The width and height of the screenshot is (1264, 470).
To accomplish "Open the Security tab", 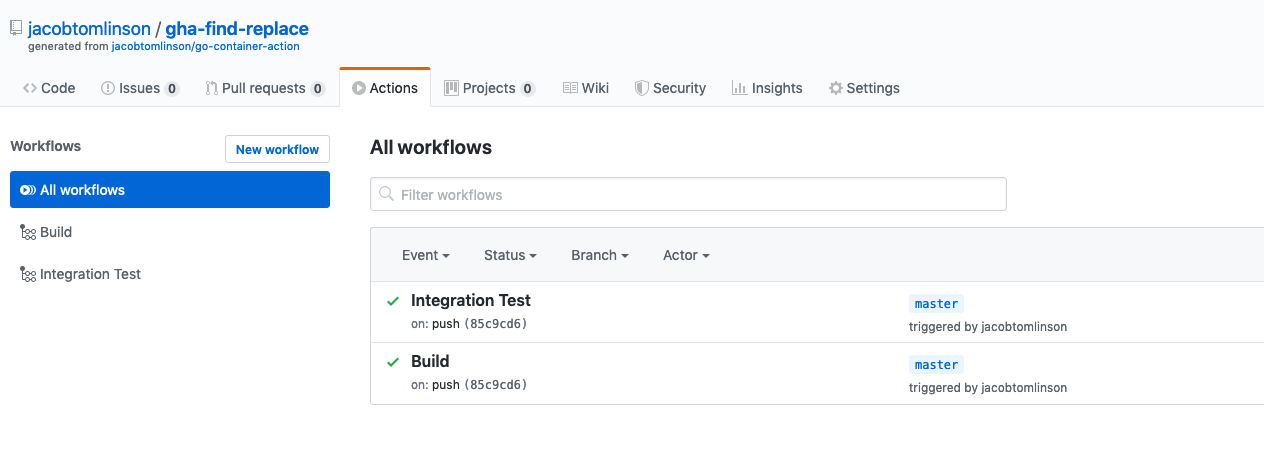I will (x=671, y=88).
